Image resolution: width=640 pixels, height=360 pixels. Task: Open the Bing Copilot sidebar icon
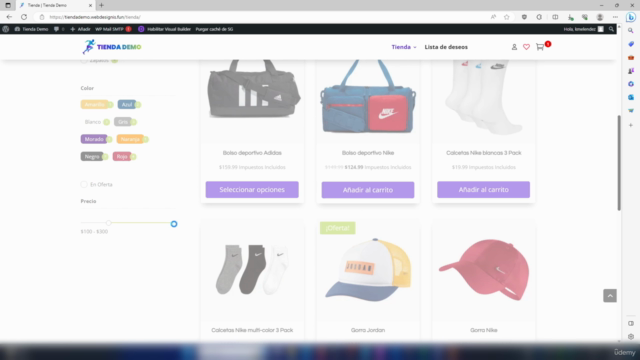click(x=631, y=17)
